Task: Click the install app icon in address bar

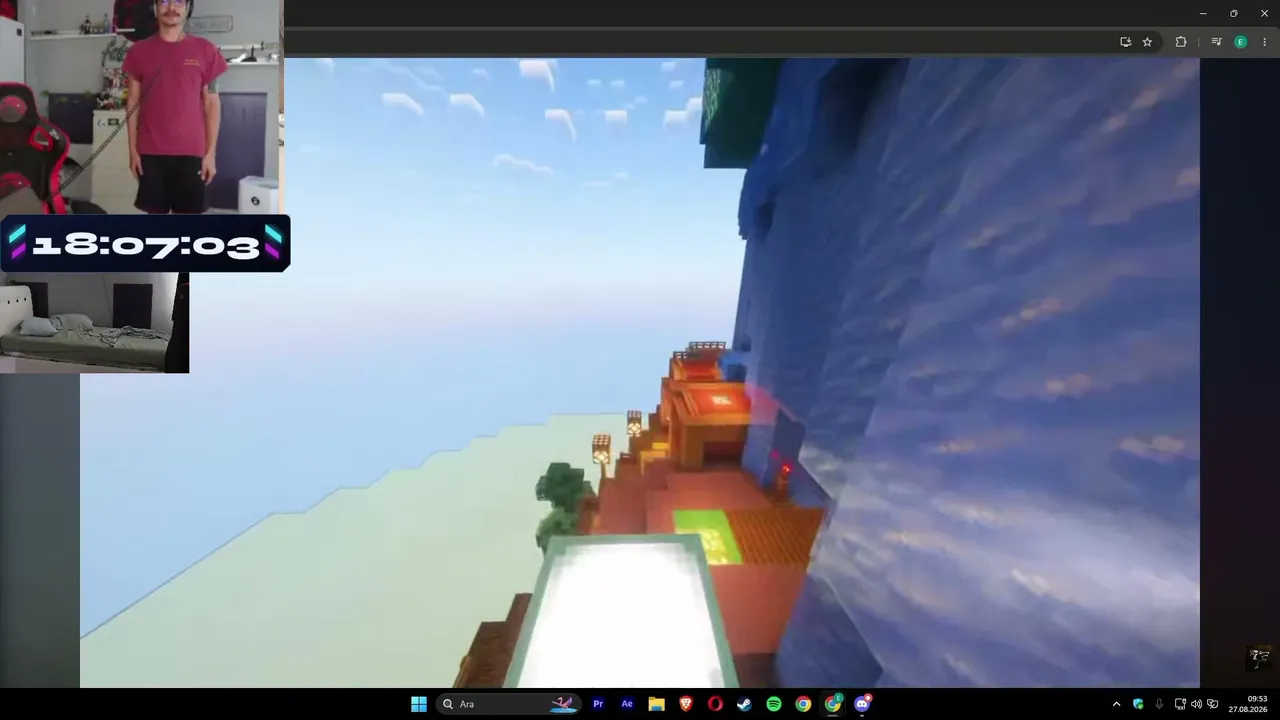Action: (x=1126, y=42)
